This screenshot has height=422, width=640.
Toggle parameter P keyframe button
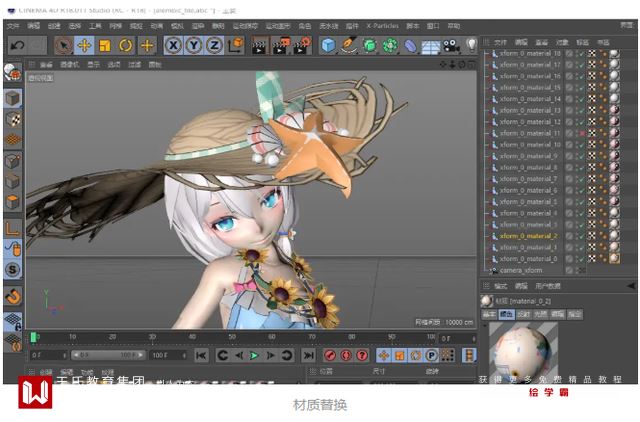click(431, 355)
